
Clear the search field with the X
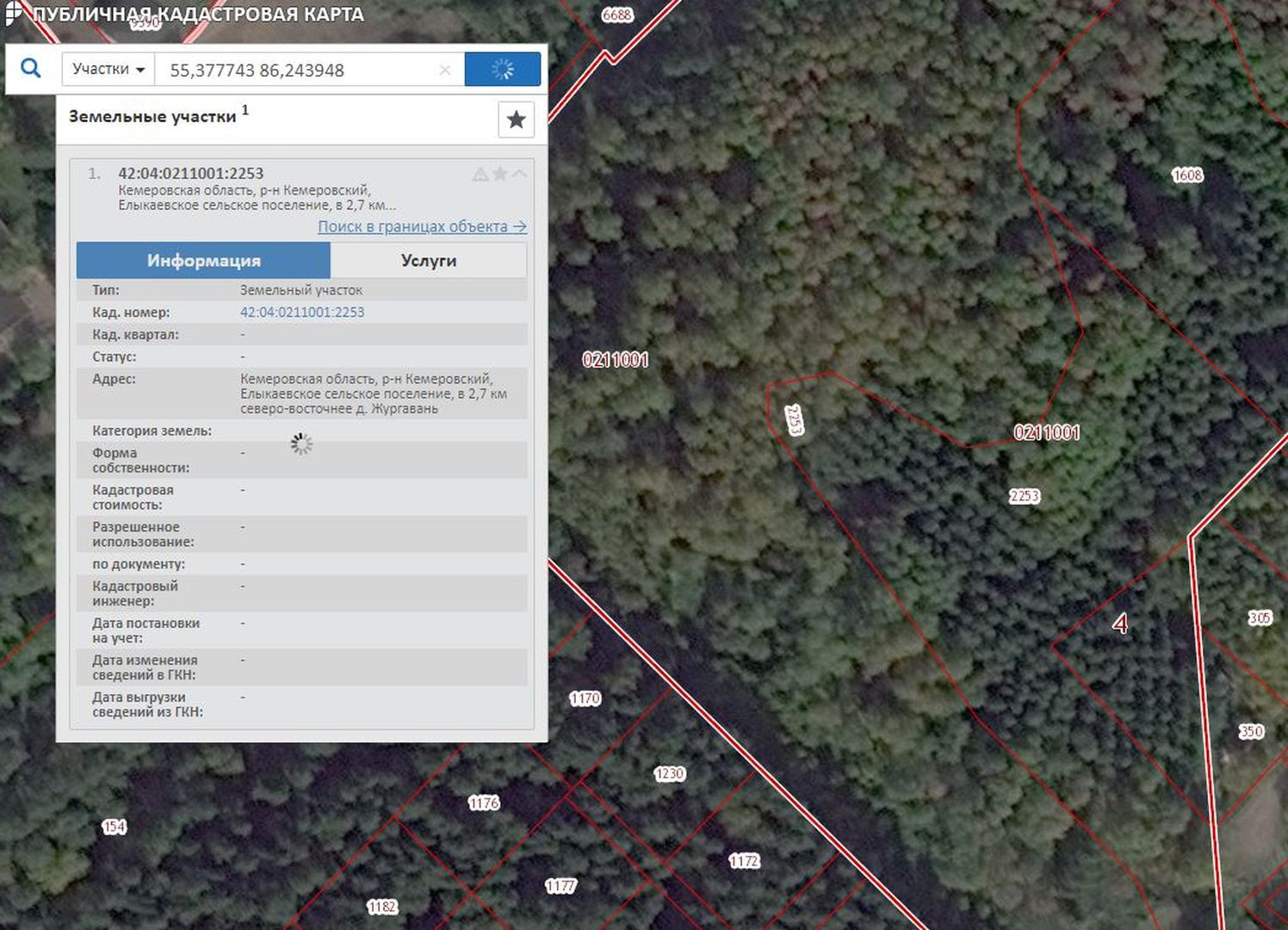click(445, 70)
